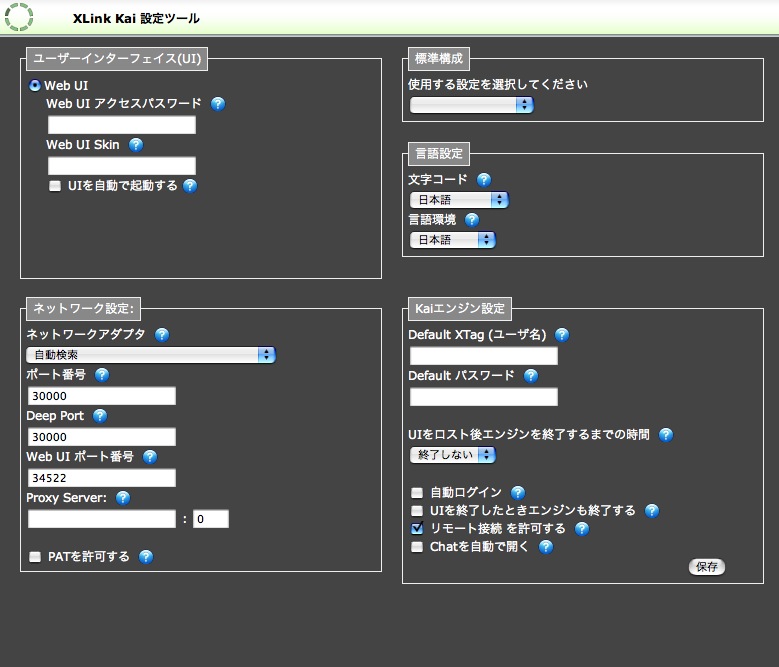Open the 終了しない timeout dropdown

pos(452,455)
